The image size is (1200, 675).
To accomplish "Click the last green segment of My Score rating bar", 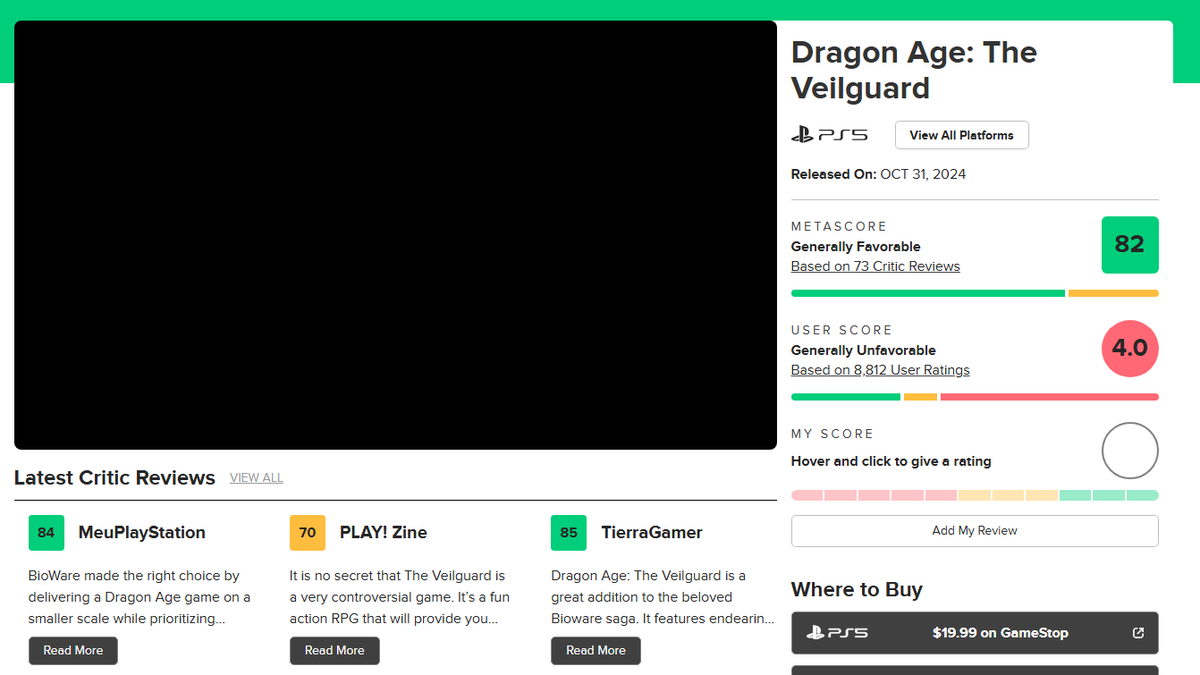I will (1143, 495).
